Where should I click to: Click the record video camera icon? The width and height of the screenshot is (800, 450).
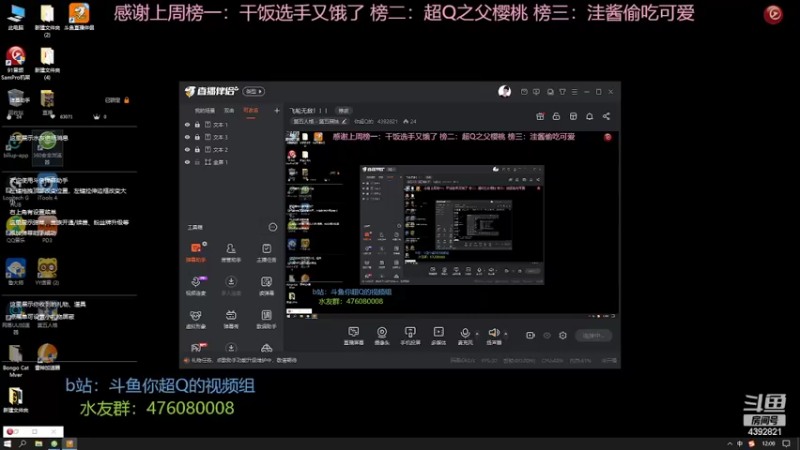click(x=530, y=335)
